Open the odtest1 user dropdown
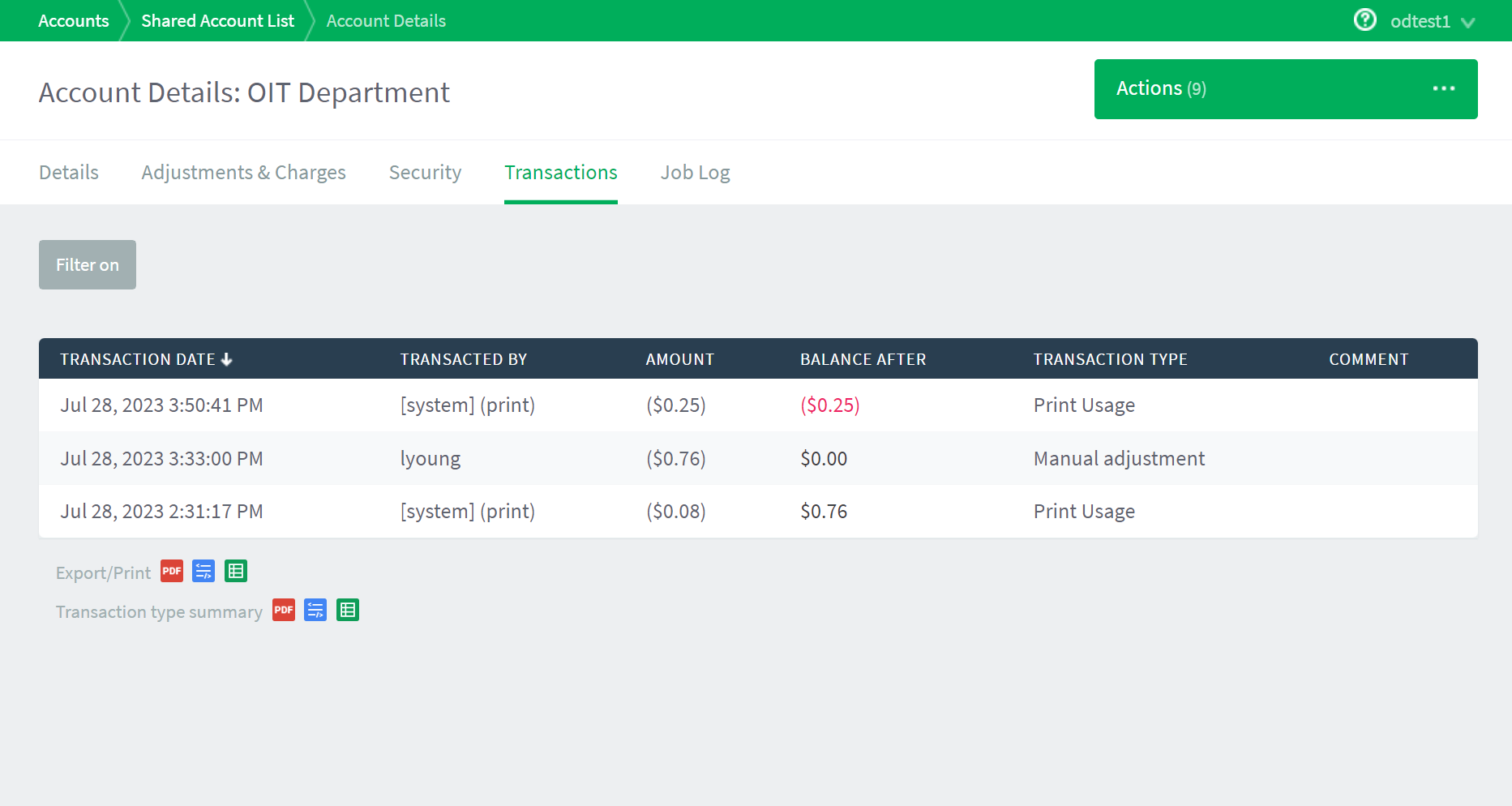1512x806 pixels. point(1433,22)
